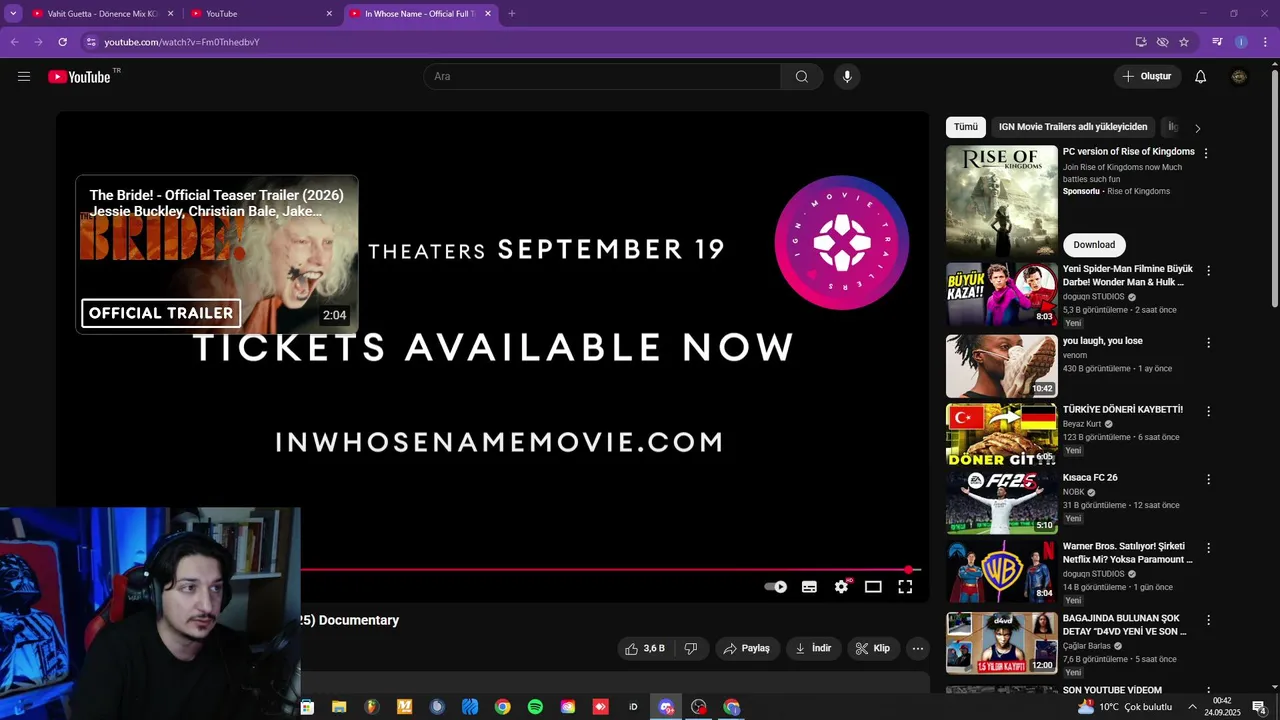Open options for BAGAJINDA BULUNAN ŞOK video
Image resolution: width=1280 pixels, height=720 pixels.
(x=1208, y=620)
